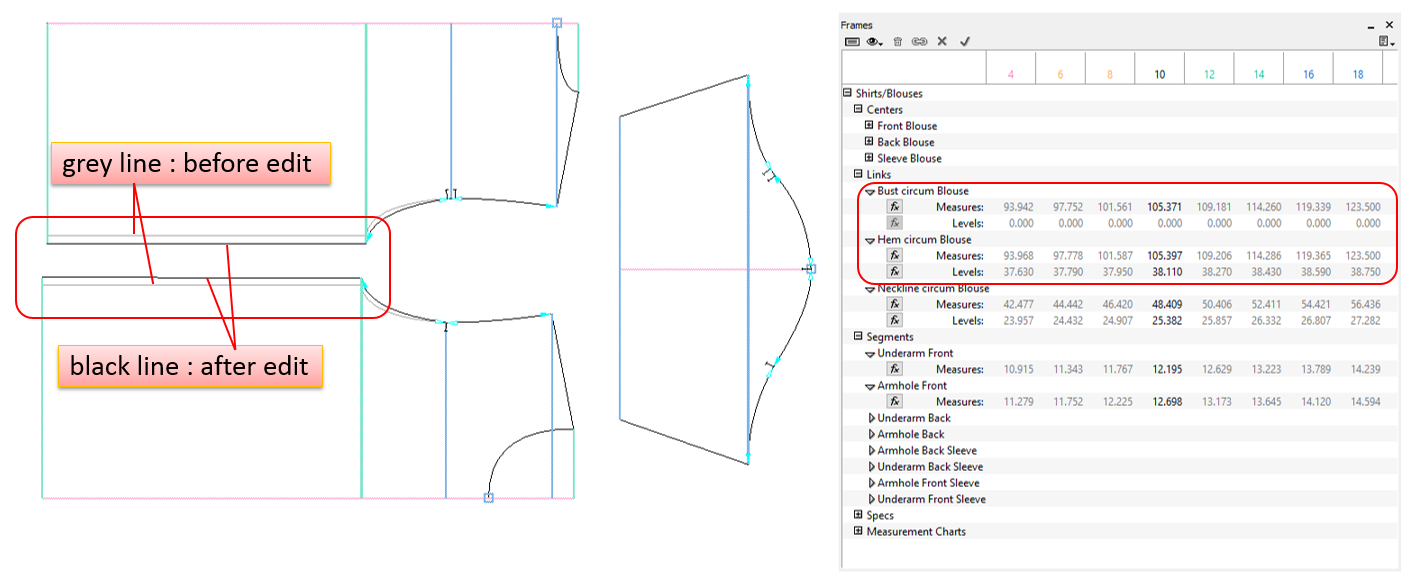The width and height of the screenshot is (1419, 587).
Task: Click fx icon for Armhole Front Measures
Action: click(x=896, y=402)
